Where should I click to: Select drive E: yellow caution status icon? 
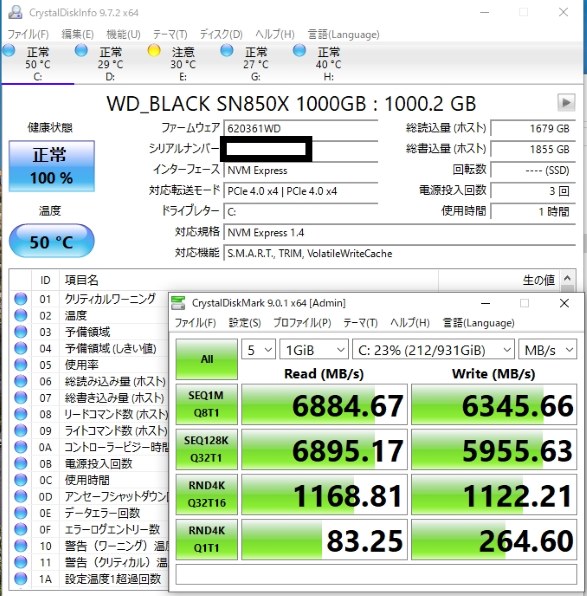pos(154,51)
